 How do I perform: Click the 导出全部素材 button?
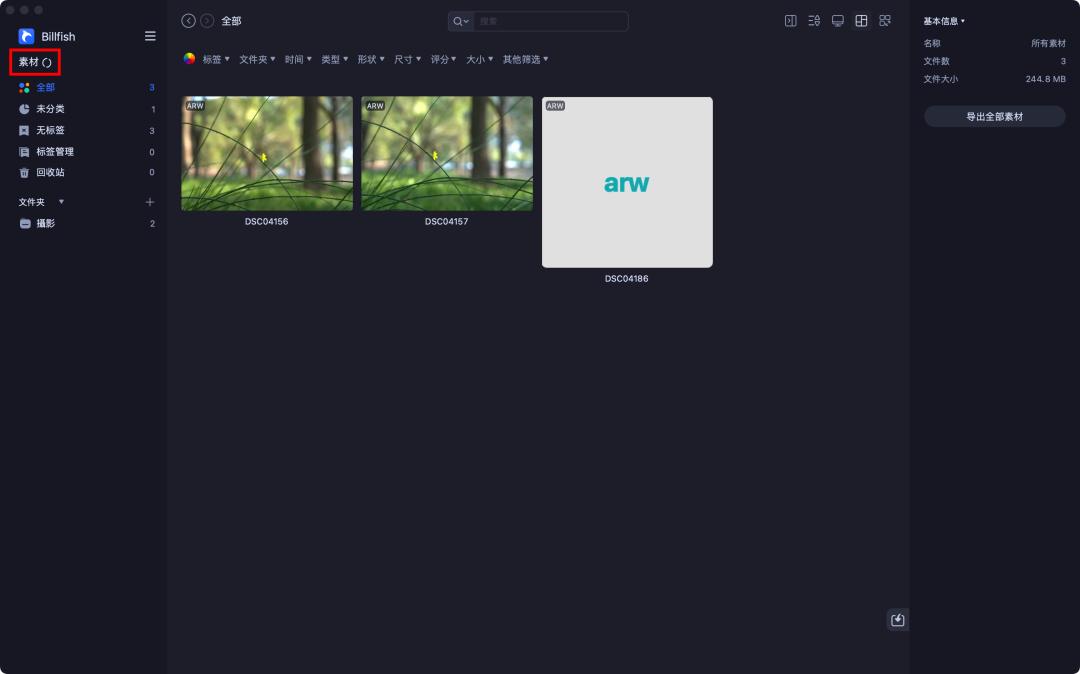[995, 116]
